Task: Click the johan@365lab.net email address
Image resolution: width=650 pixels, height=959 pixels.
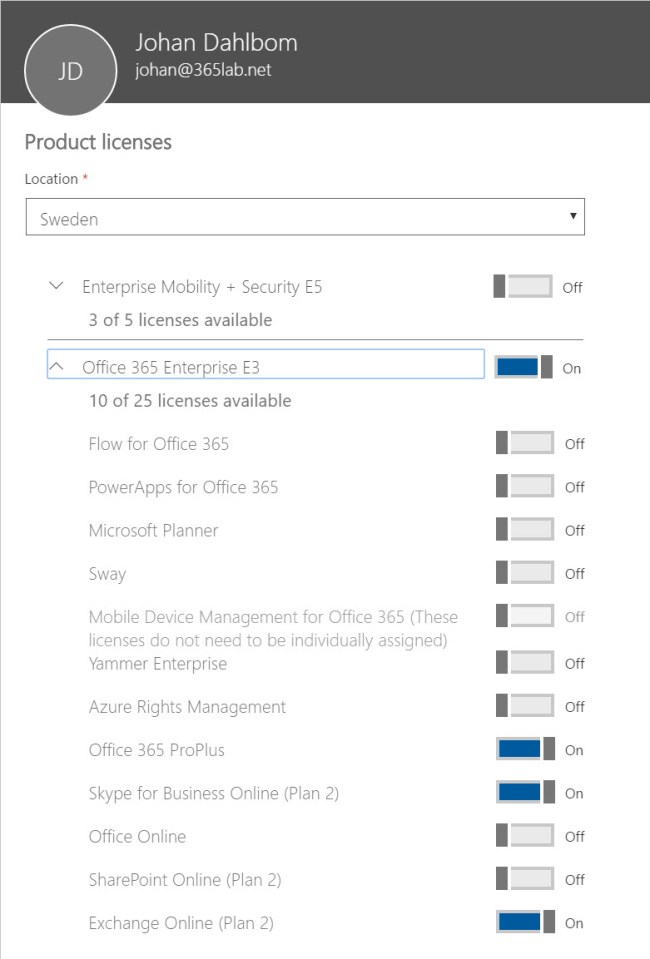Action: pos(203,70)
